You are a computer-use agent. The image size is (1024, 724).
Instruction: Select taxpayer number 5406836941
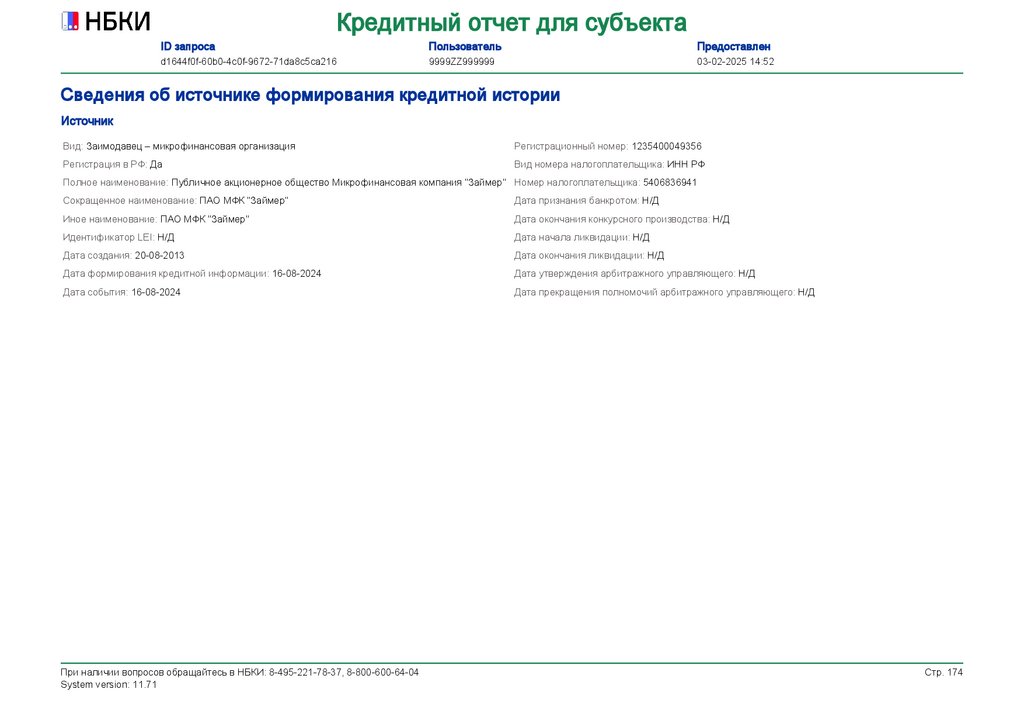click(669, 183)
